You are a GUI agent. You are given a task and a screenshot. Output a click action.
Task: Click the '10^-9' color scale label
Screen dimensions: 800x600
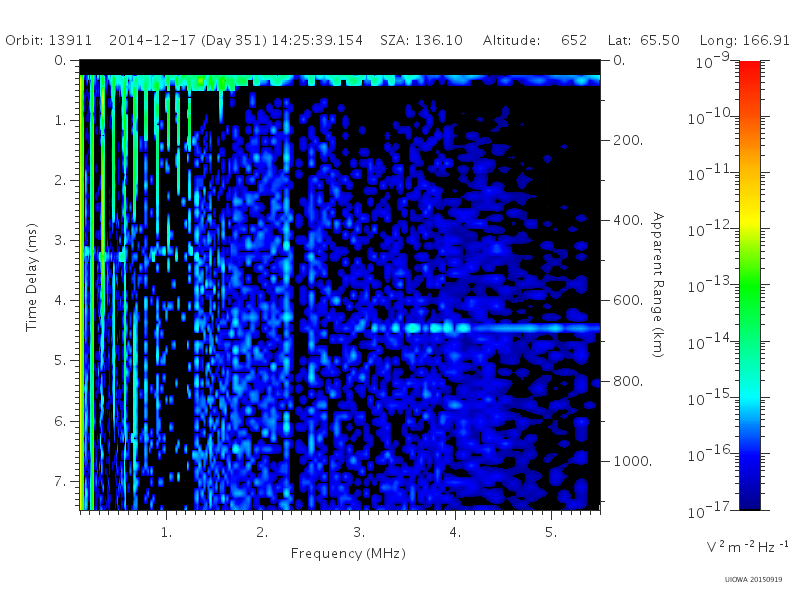pos(713,61)
